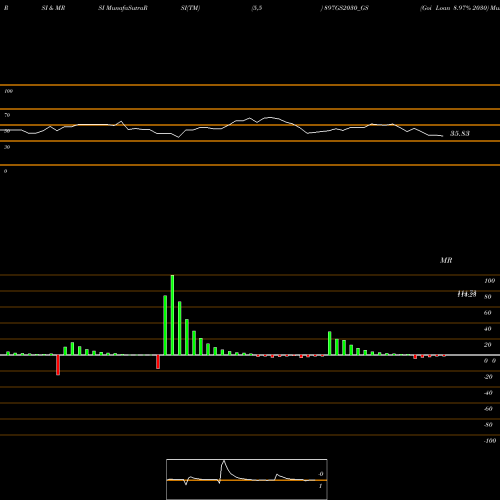Select the tallest green MR histogram bar

(172, 315)
